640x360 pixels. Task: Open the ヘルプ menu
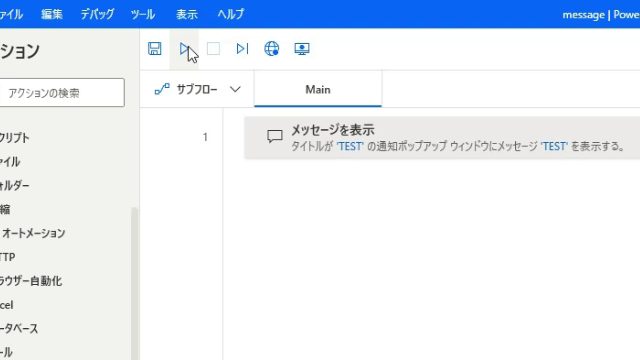click(231, 14)
